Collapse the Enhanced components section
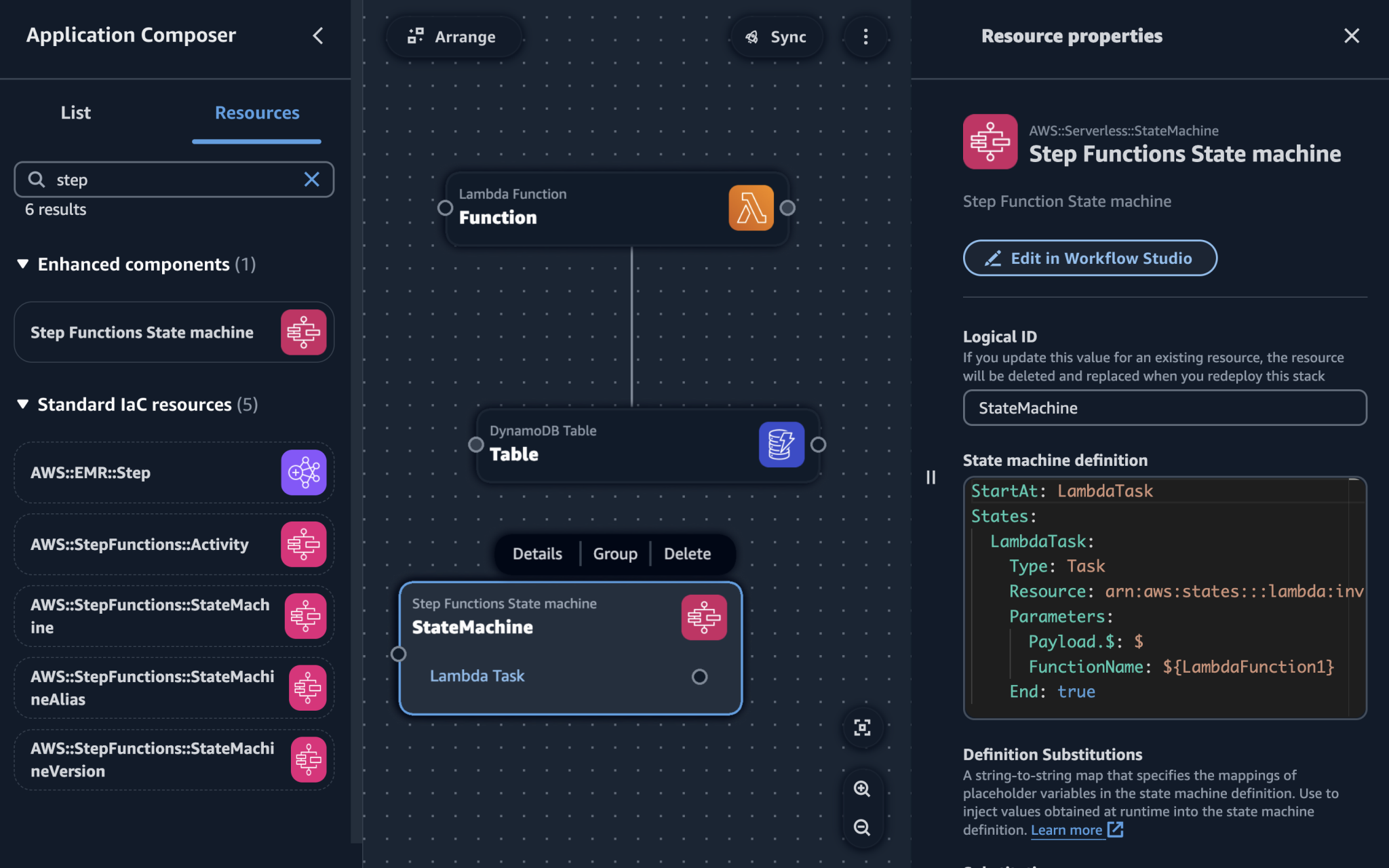The image size is (1389, 868). [x=21, y=264]
